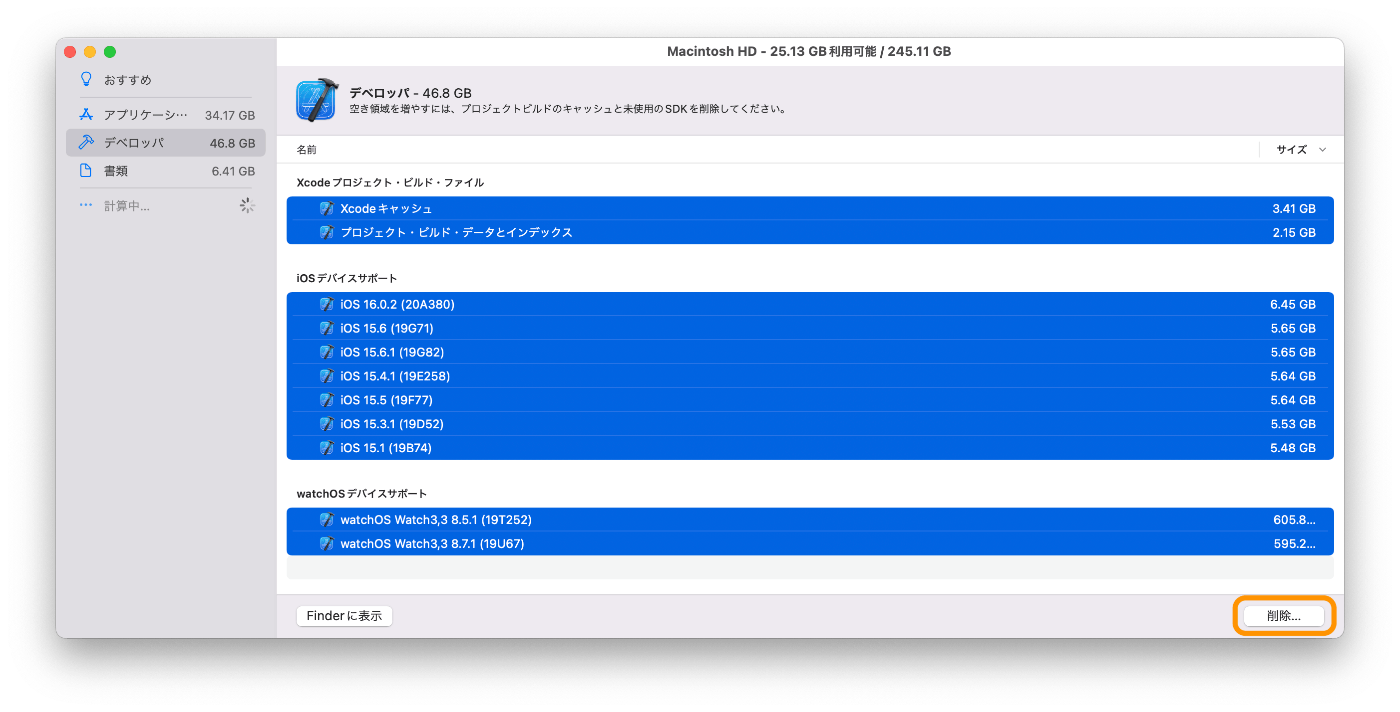The height and width of the screenshot is (712, 1400).
Task: Click the iOSデバイスサポート section heading
Action: point(347,278)
